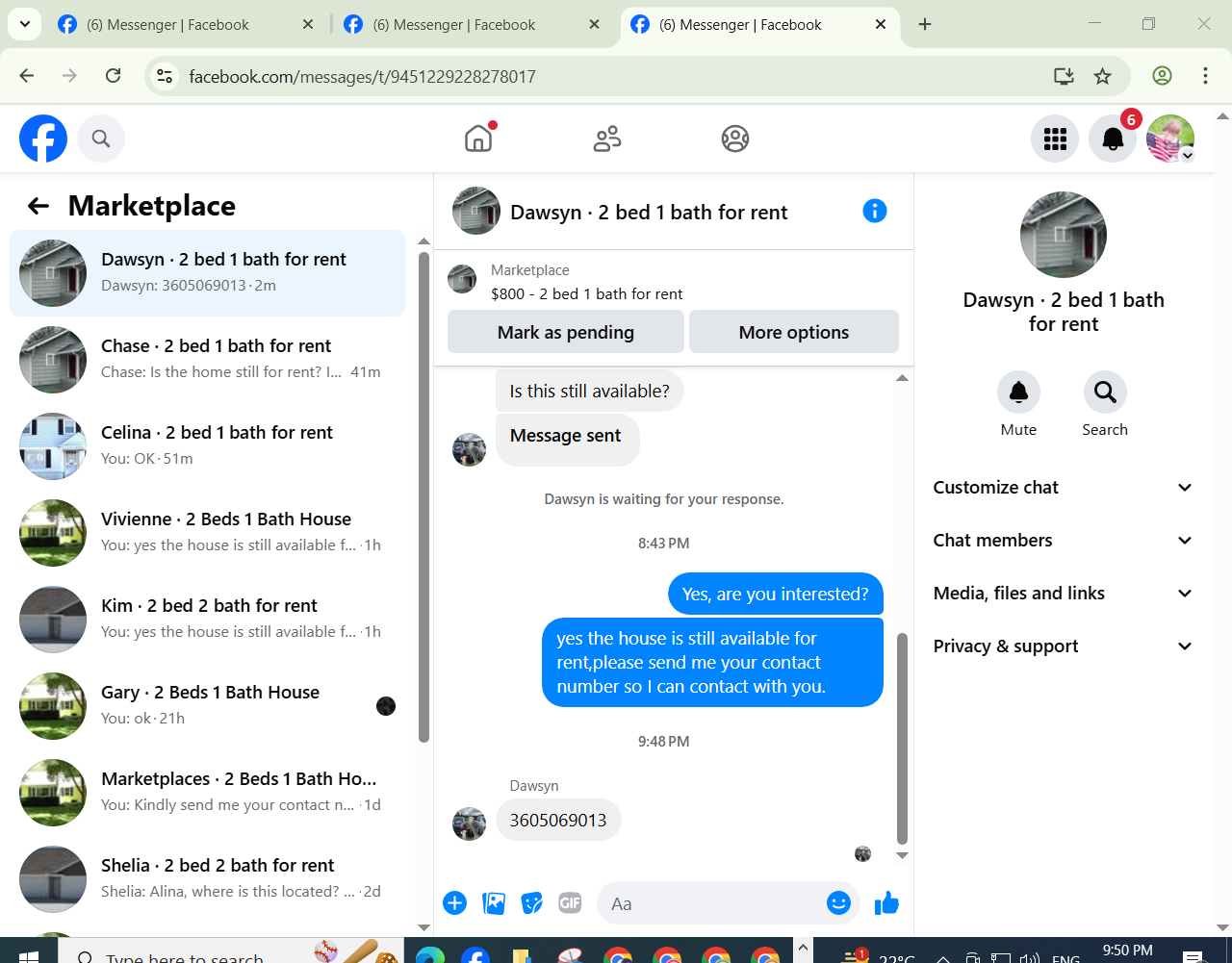Attach a photo using the image icon
Image resolution: width=1232 pixels, height=963 pixels.
[x=494, y=902]
